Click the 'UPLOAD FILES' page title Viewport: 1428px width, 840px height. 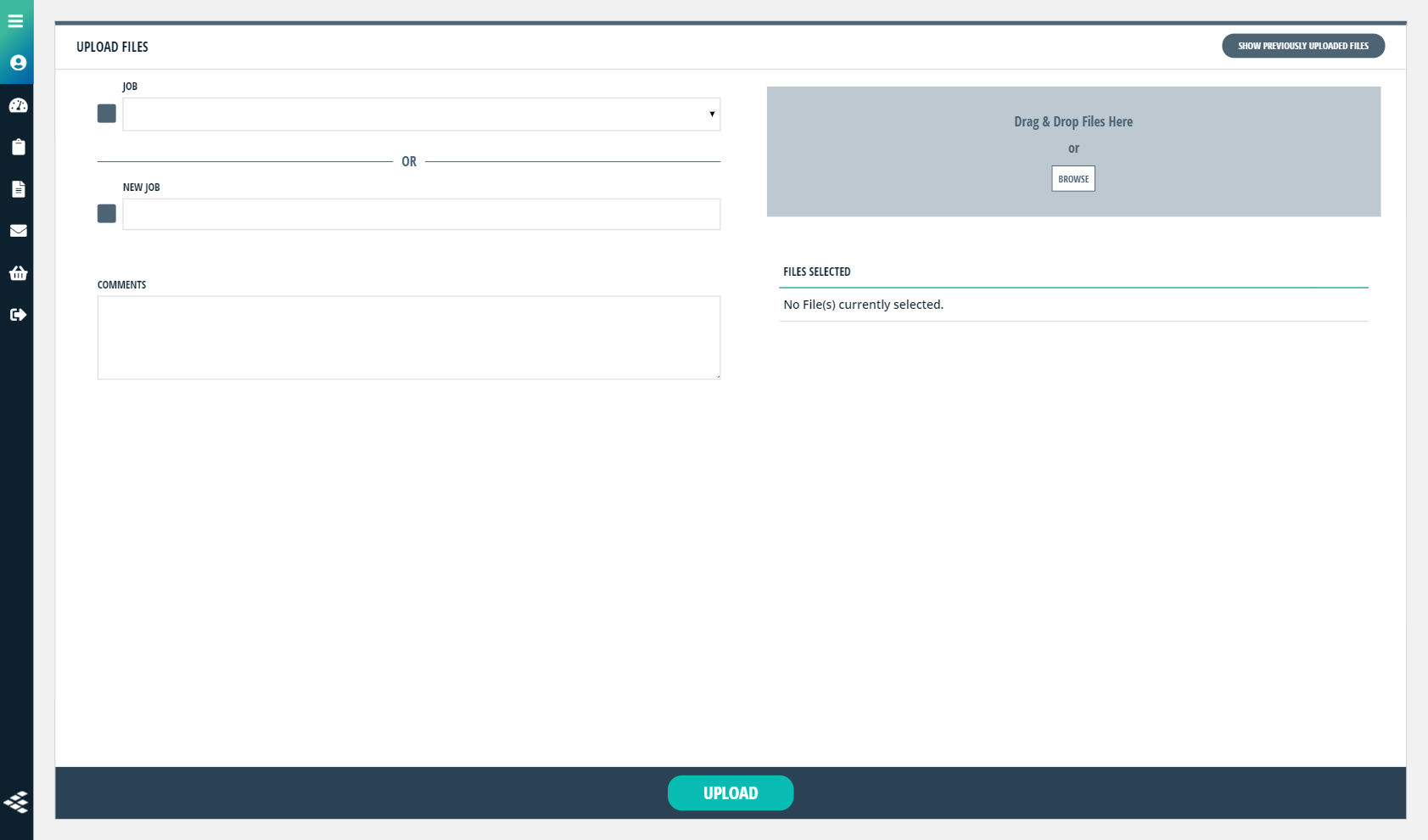(x=112, y=47)
